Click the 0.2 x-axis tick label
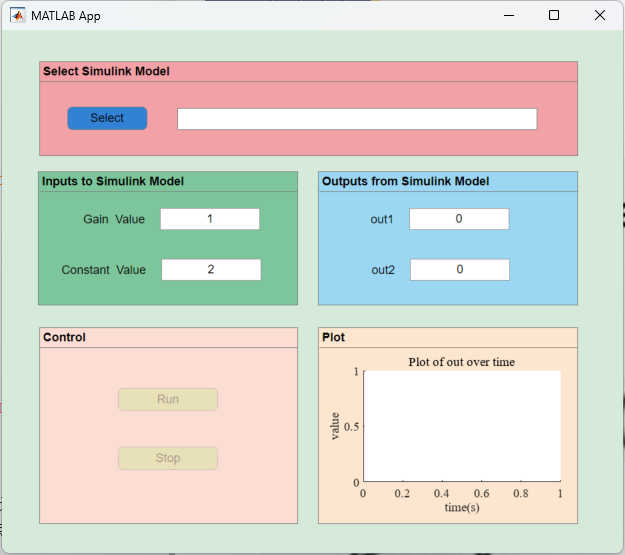 coord(402,494)
